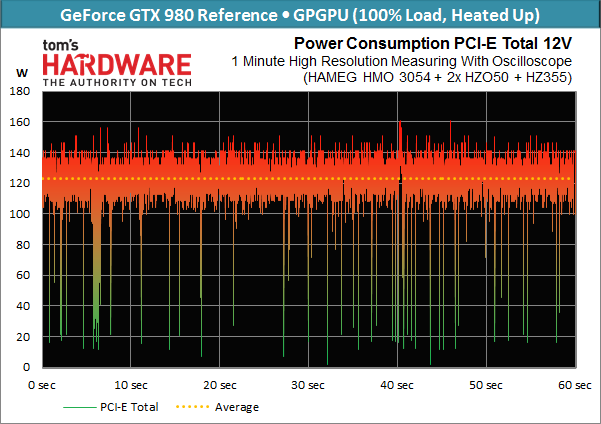
Task: Click the chart title 'GeForce GTX 980 Reference'
Action: [x=169, y=15]
